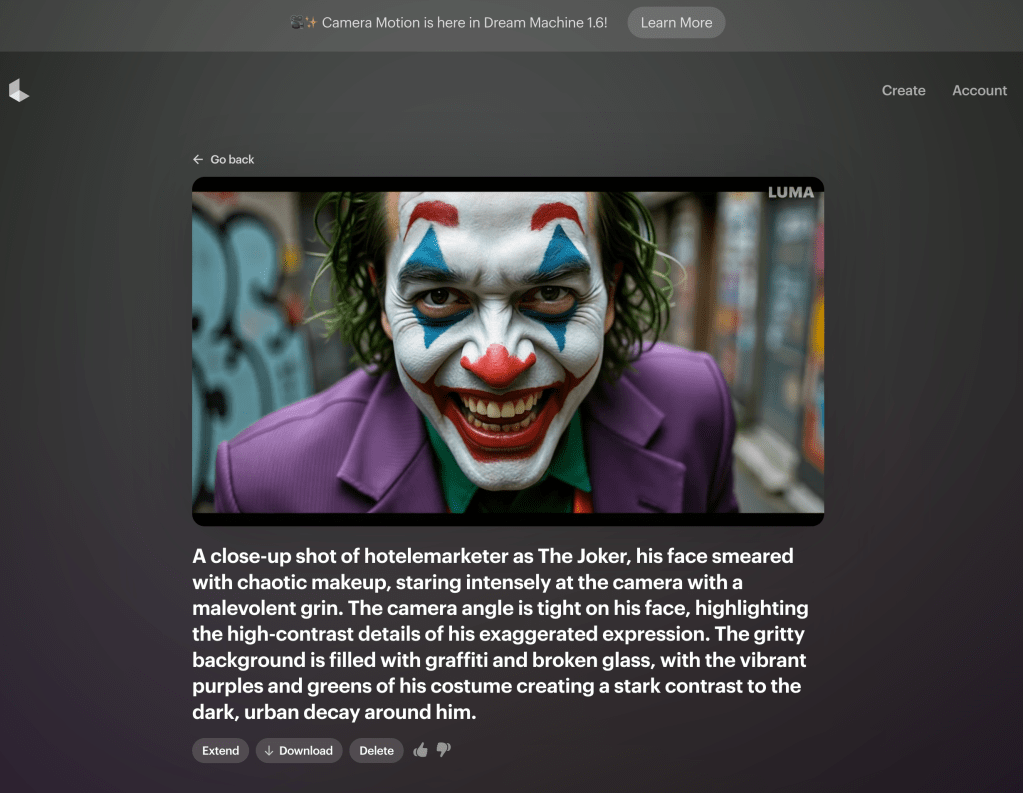This screenshot has height=793, width=1023.
Task: Click the left arrow beside Go back
Action: [x=198, y=160]
